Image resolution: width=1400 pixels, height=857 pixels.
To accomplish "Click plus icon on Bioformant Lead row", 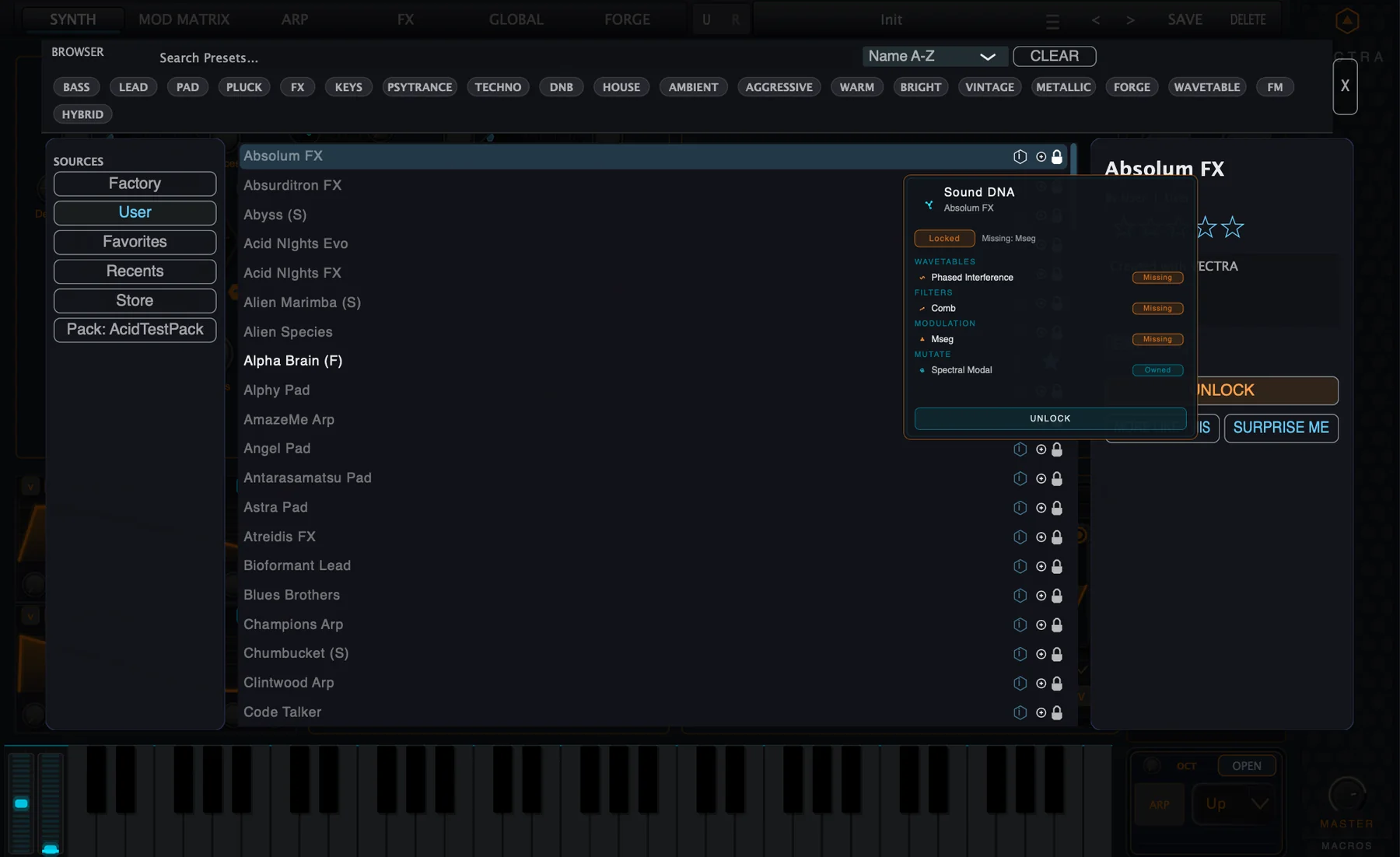I will coord(1041,567).
